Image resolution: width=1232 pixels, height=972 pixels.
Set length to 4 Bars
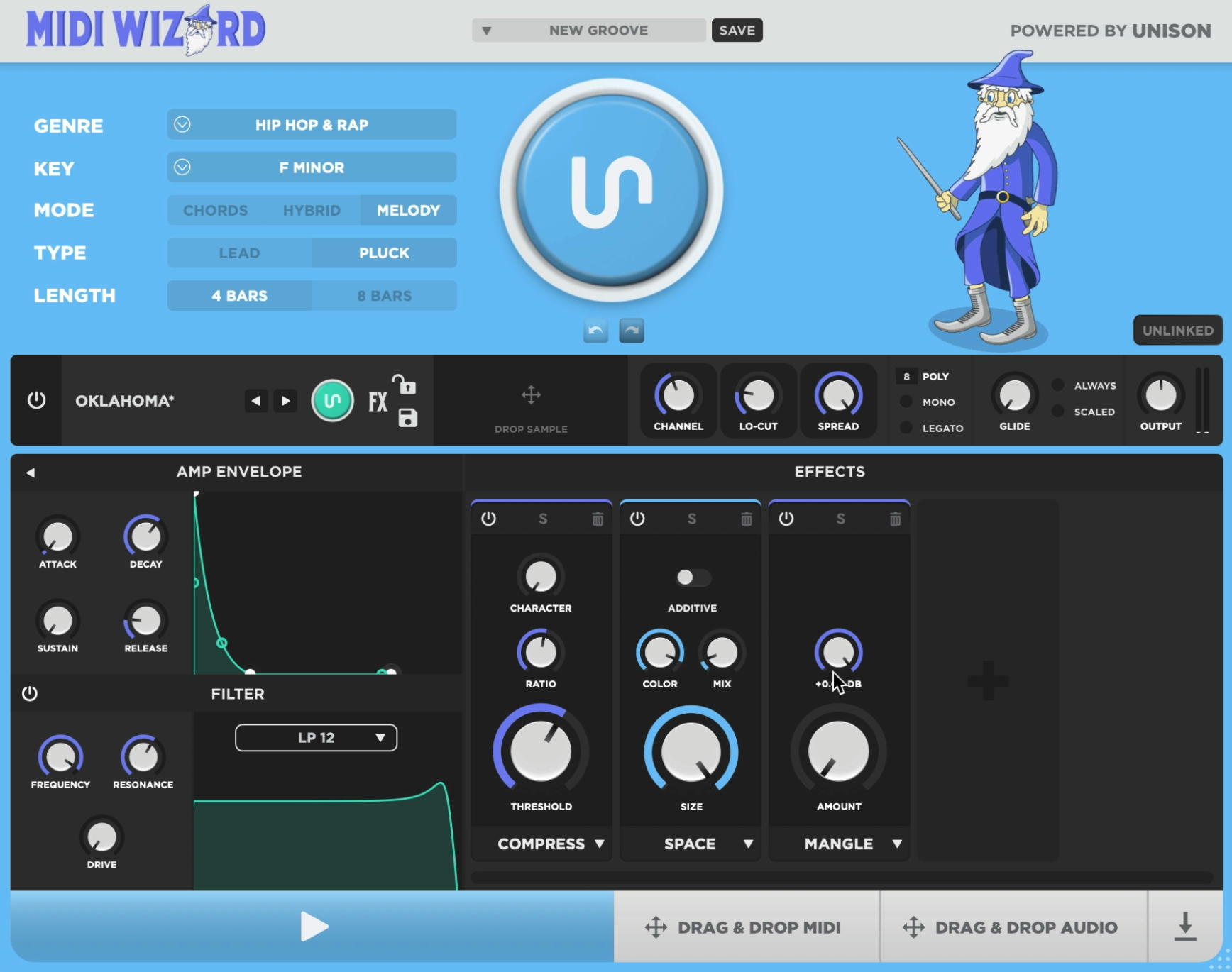239,296
